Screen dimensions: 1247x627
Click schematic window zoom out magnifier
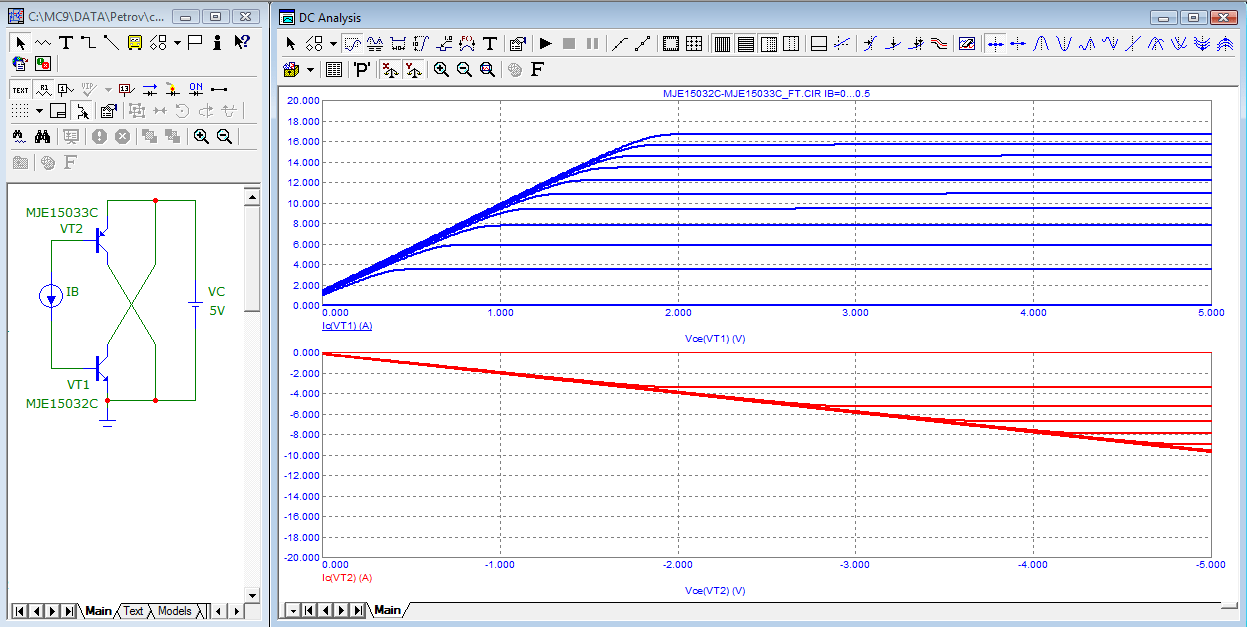[224, 136]
